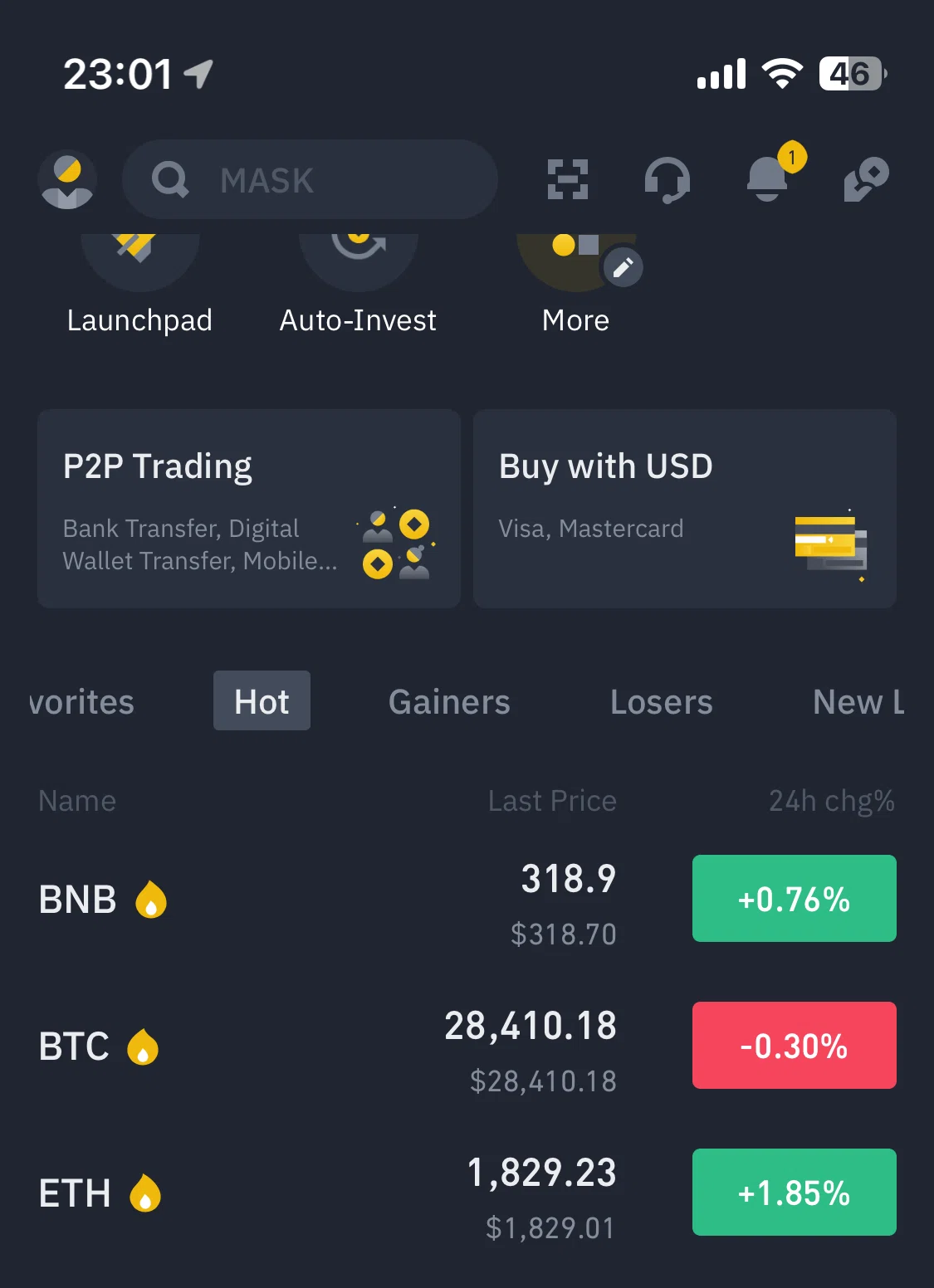The image size is (934, 1288).
Task: Click the MASK search field
Action: pyautogui.click(x=310, y=179)
